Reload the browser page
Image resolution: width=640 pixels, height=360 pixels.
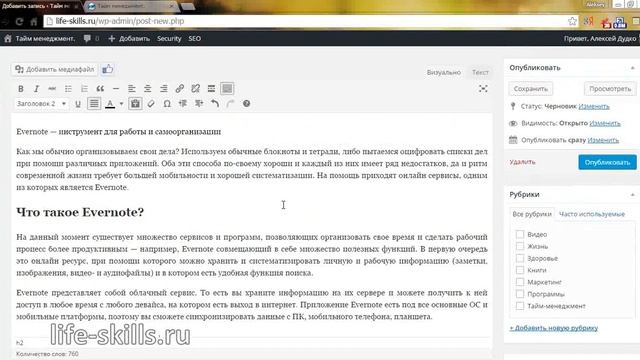(19, 21)
